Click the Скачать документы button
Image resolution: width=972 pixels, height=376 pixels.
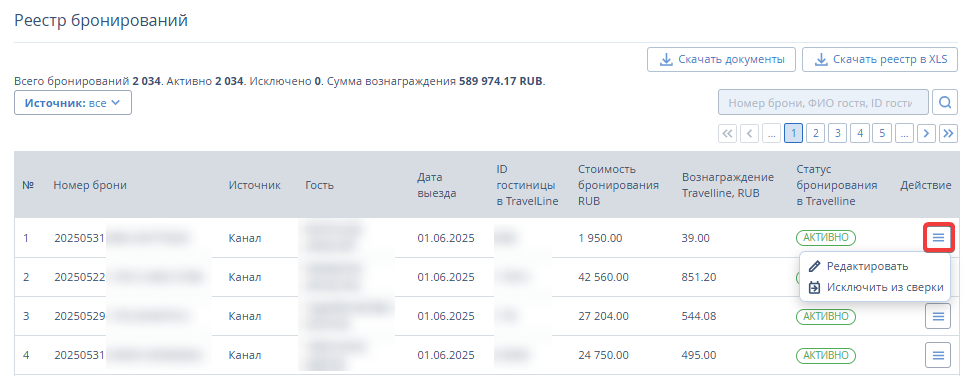click(722, 59)
